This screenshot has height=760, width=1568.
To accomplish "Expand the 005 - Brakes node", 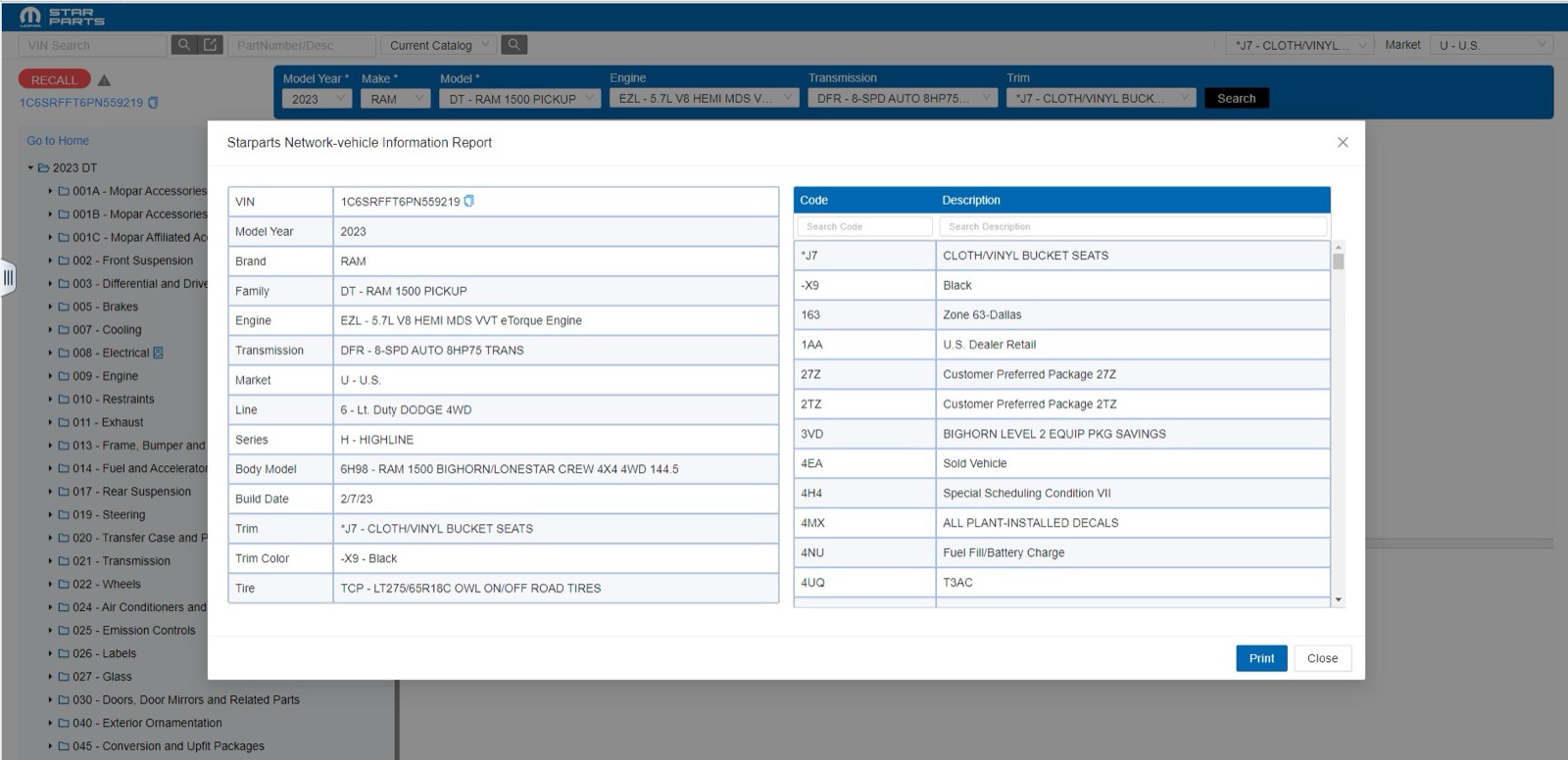I will pos(50,307).
